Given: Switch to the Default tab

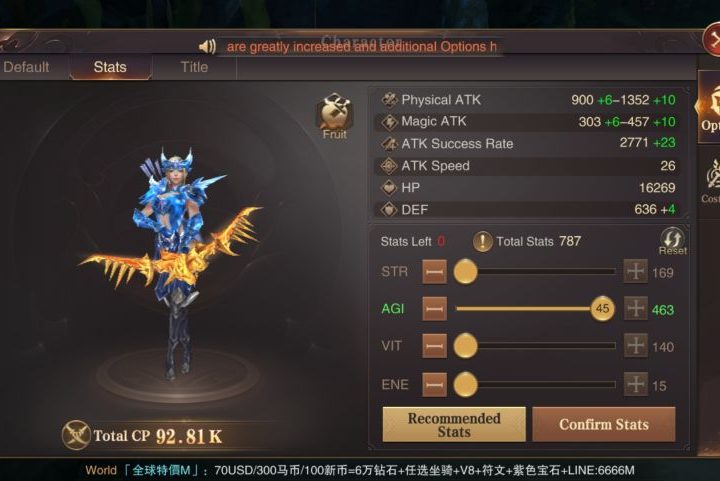Looking at the screenshot, I should pyautogui.click(x=26, y=67).
